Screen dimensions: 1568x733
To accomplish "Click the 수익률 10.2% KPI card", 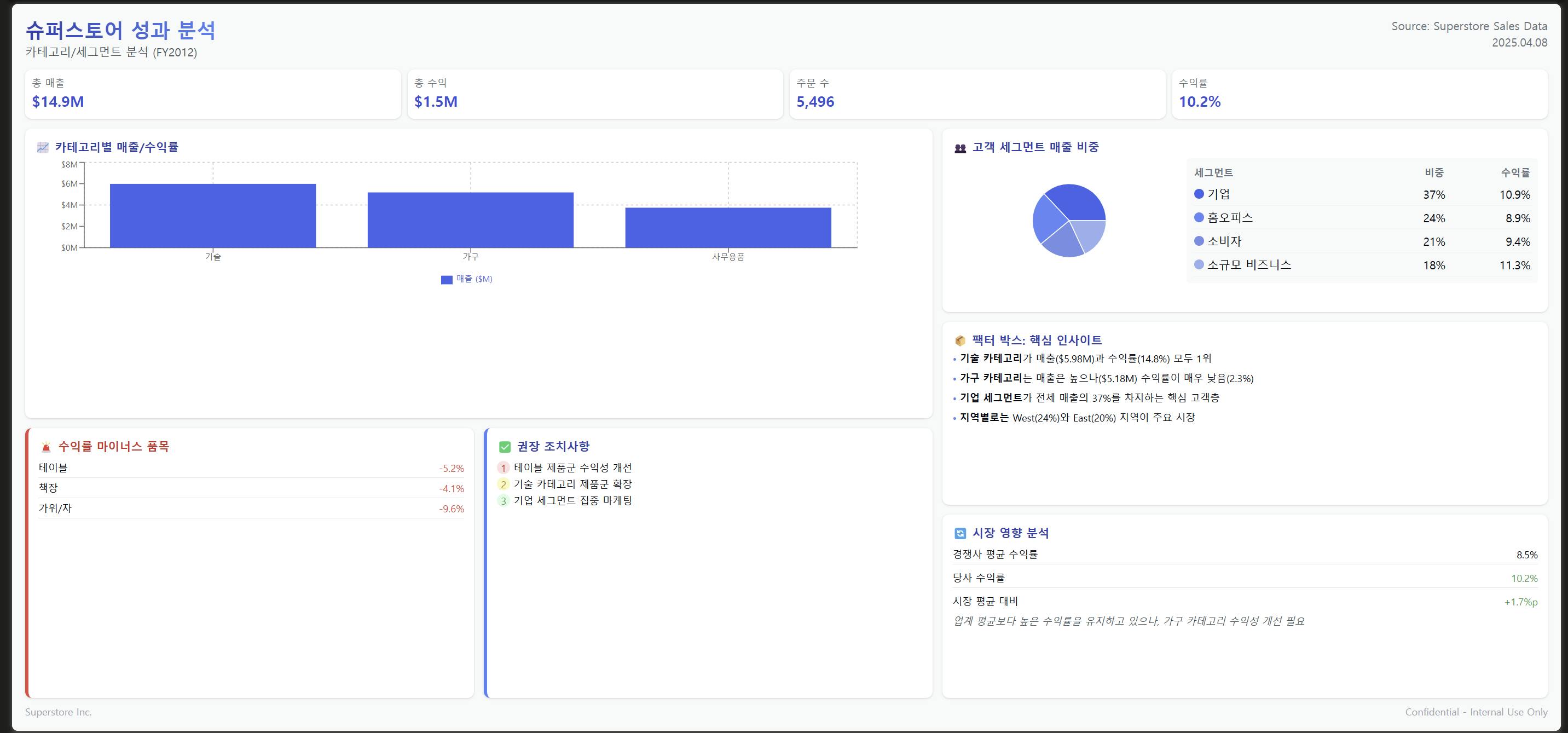I will pos(1359,94).
